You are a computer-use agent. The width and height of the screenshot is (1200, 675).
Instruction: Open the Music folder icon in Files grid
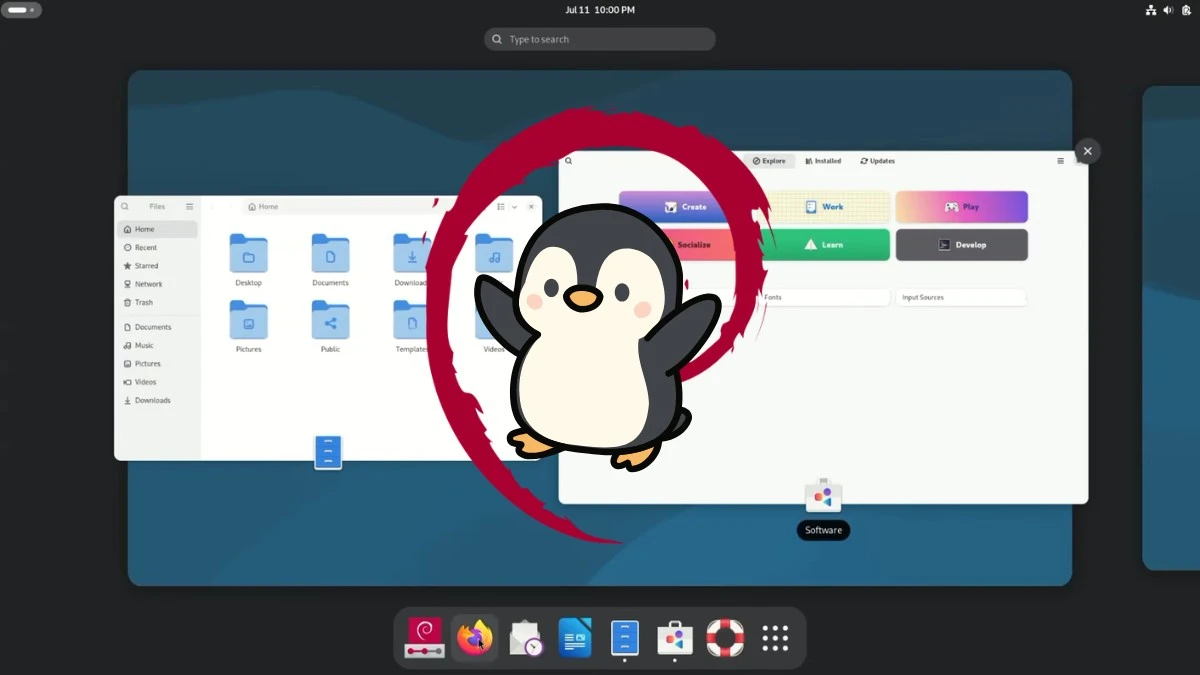pyautogui.click(x=494, y=254)
